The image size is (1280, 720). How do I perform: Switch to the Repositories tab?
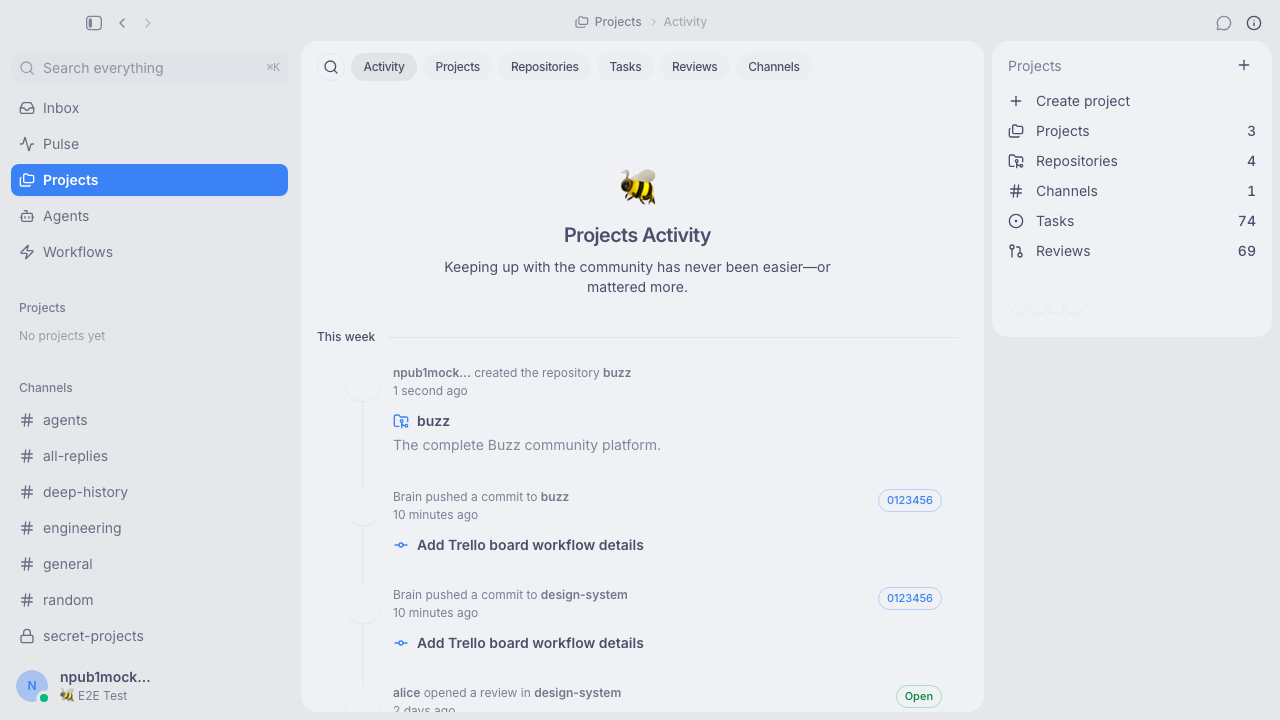pyautogui.click(x=545, y=67)
